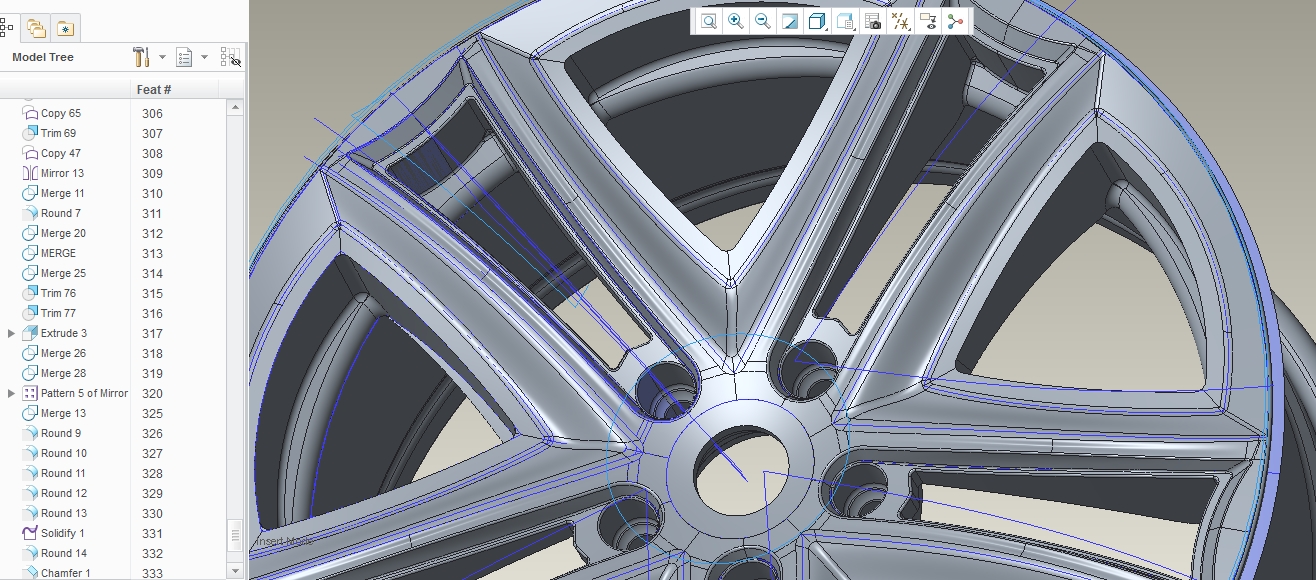1316x580 pixels.
Task: Launch the View Manager camera icon
Action: [x=873, y=21]
